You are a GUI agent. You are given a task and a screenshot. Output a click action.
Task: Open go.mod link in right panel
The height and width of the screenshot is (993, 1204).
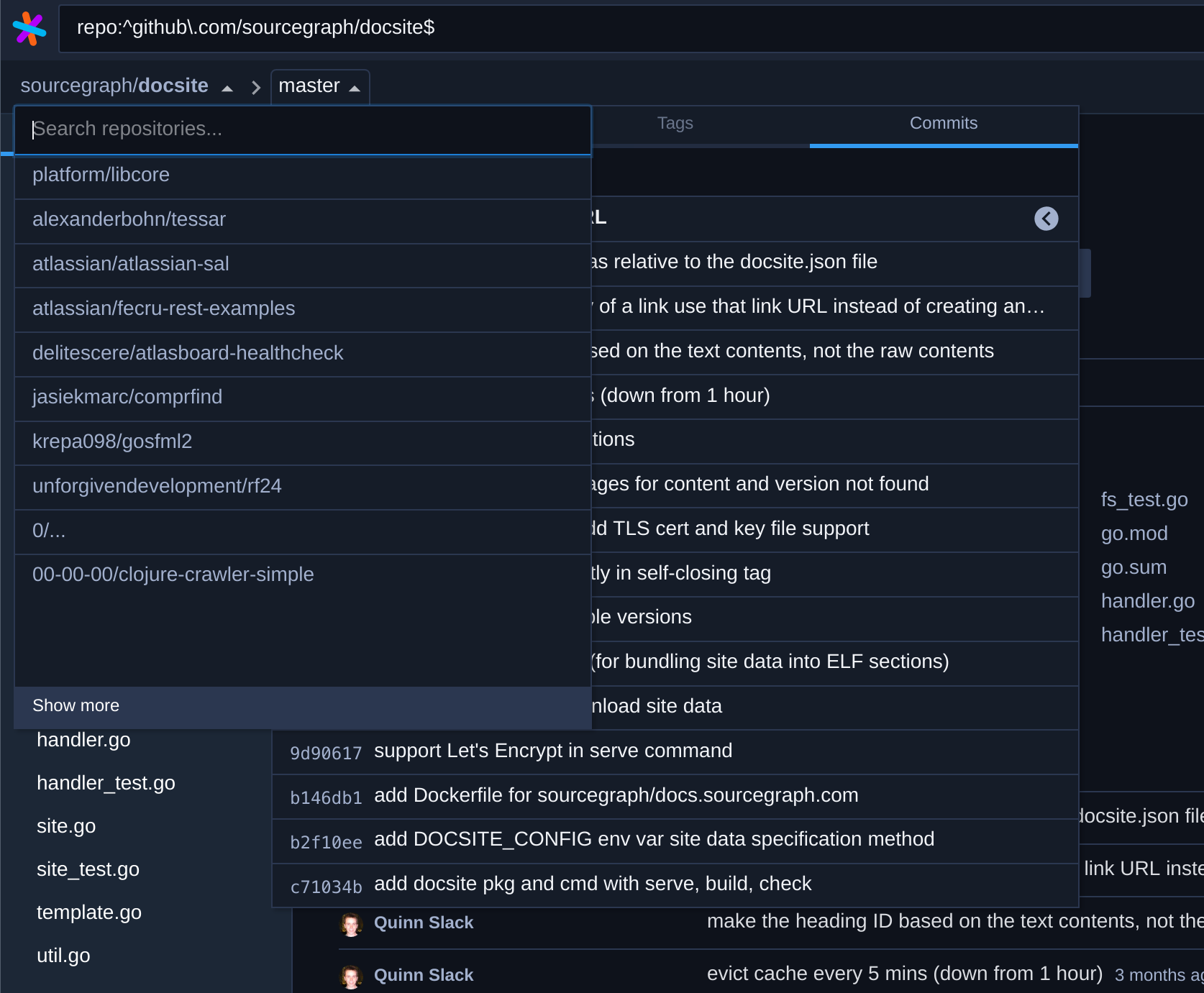(1134, 534)
